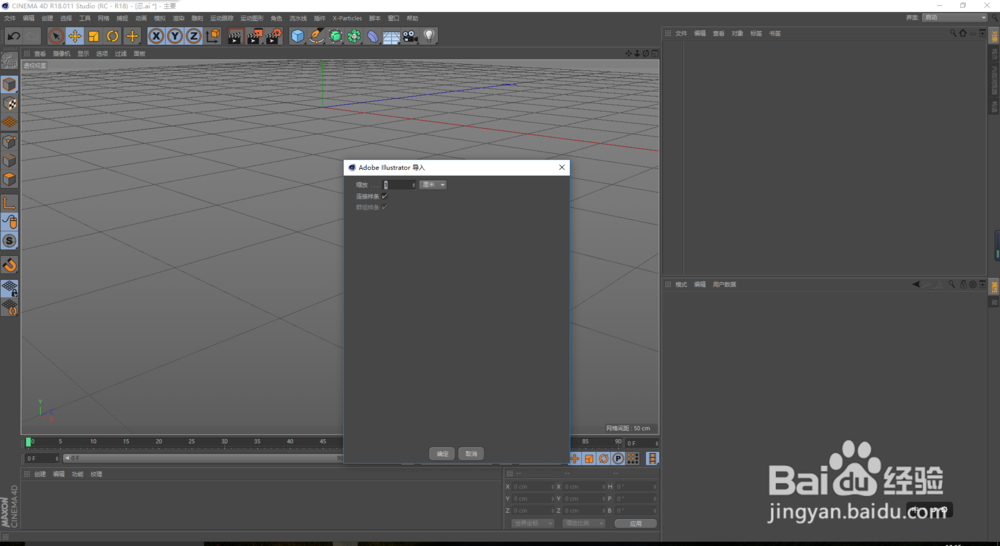Switch to Edges mode in left sidebar

[x=9, y=160]
